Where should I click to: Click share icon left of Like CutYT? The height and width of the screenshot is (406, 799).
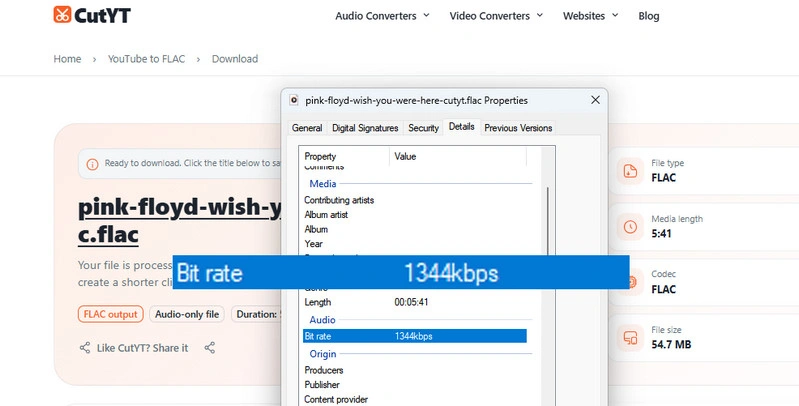[85, 348]
